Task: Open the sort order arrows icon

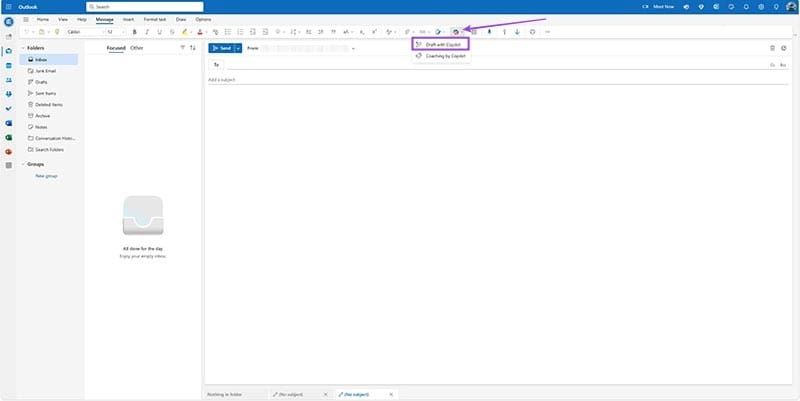Action: click(193, 47)
